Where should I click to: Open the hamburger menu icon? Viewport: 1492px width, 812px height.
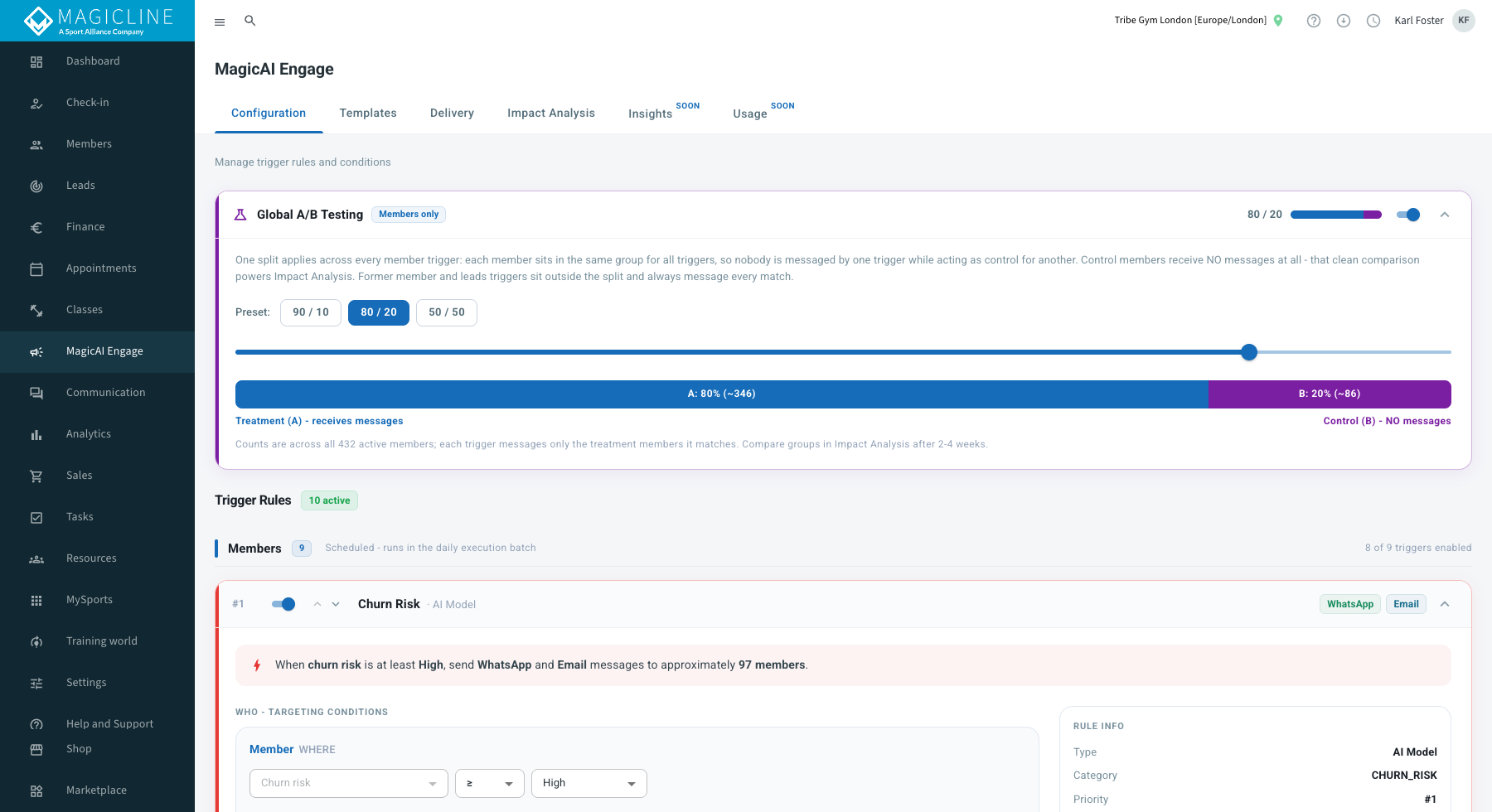220,22
